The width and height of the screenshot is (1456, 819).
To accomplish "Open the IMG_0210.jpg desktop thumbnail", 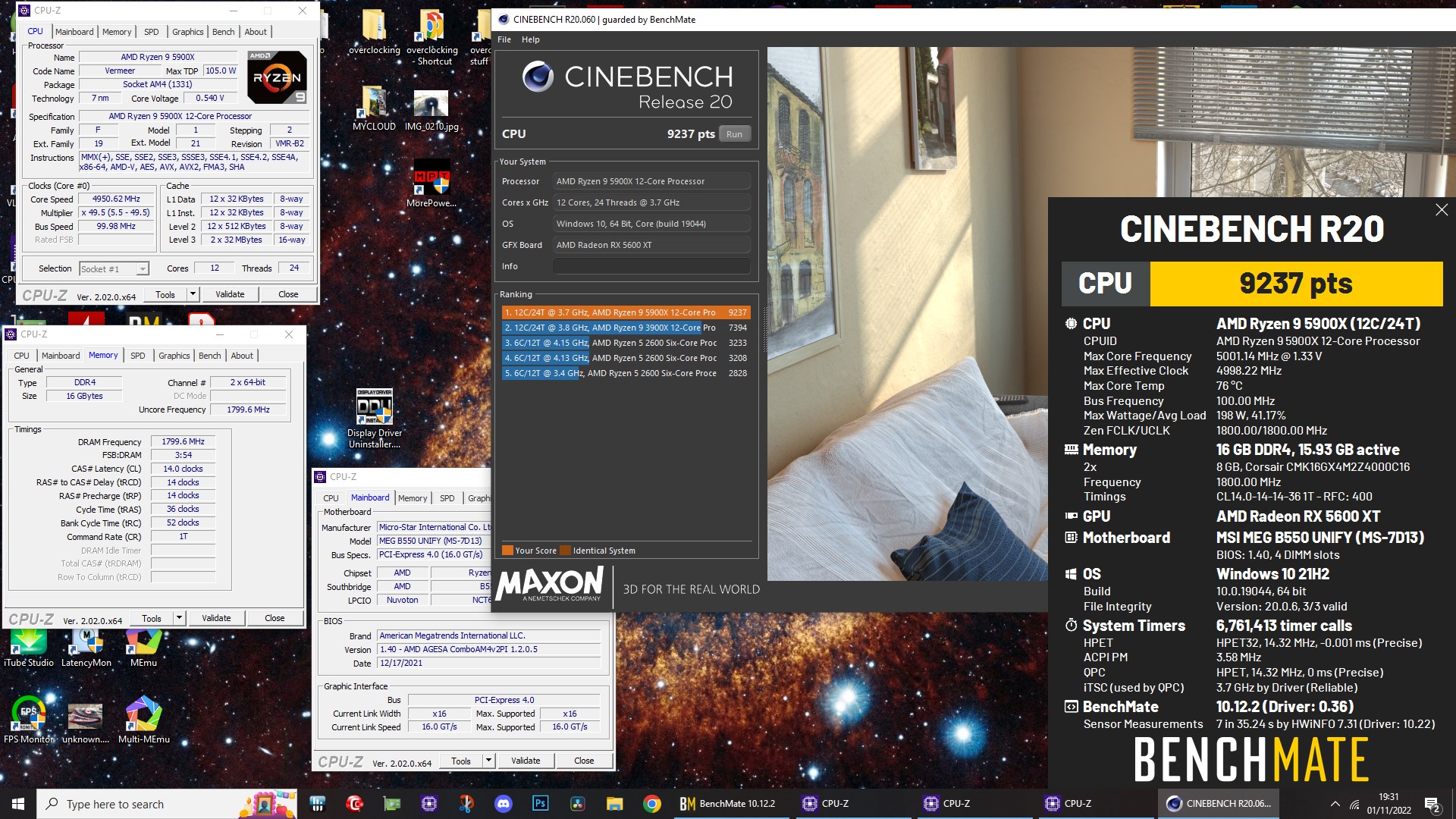I will (x=431, y=110).
